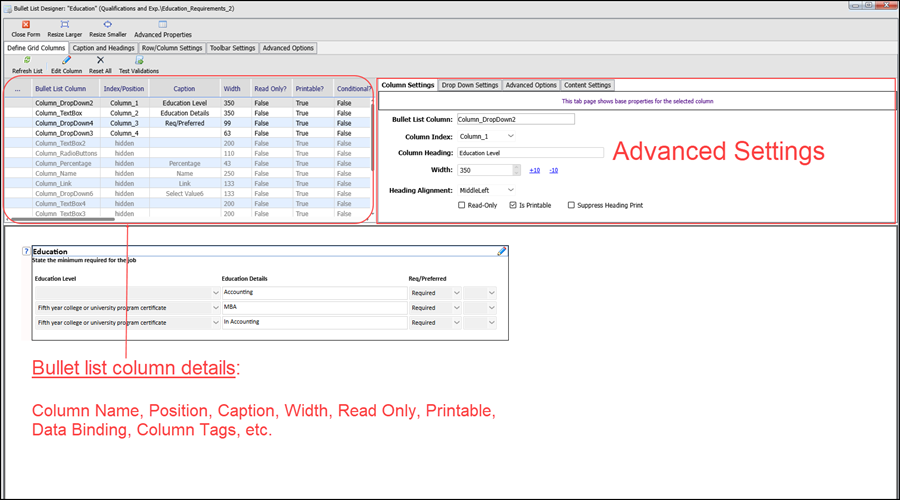Click the Education Details field containing MBA
Screen dimensions: 900x500
tap(315, 308)
